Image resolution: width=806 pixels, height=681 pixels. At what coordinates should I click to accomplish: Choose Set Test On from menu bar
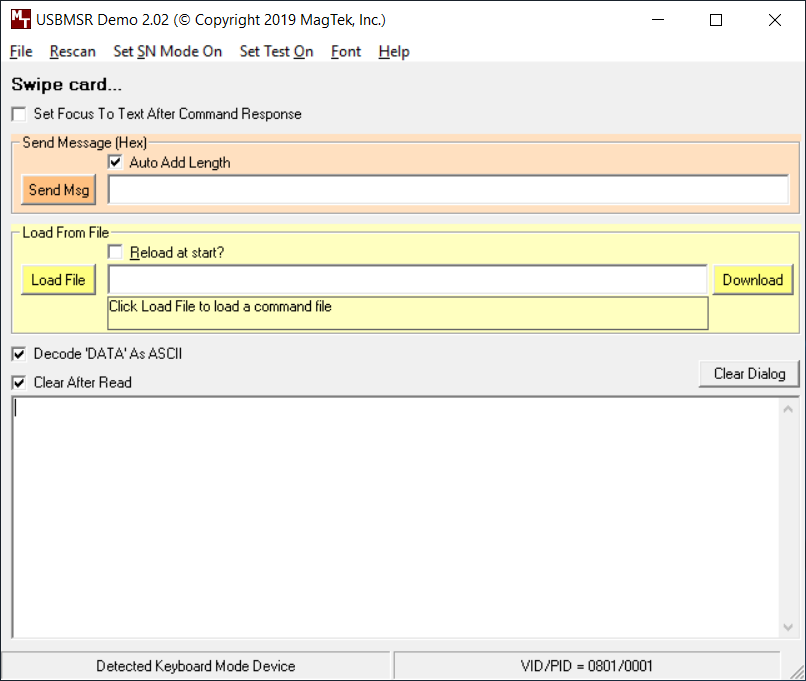tap(276, 51)
